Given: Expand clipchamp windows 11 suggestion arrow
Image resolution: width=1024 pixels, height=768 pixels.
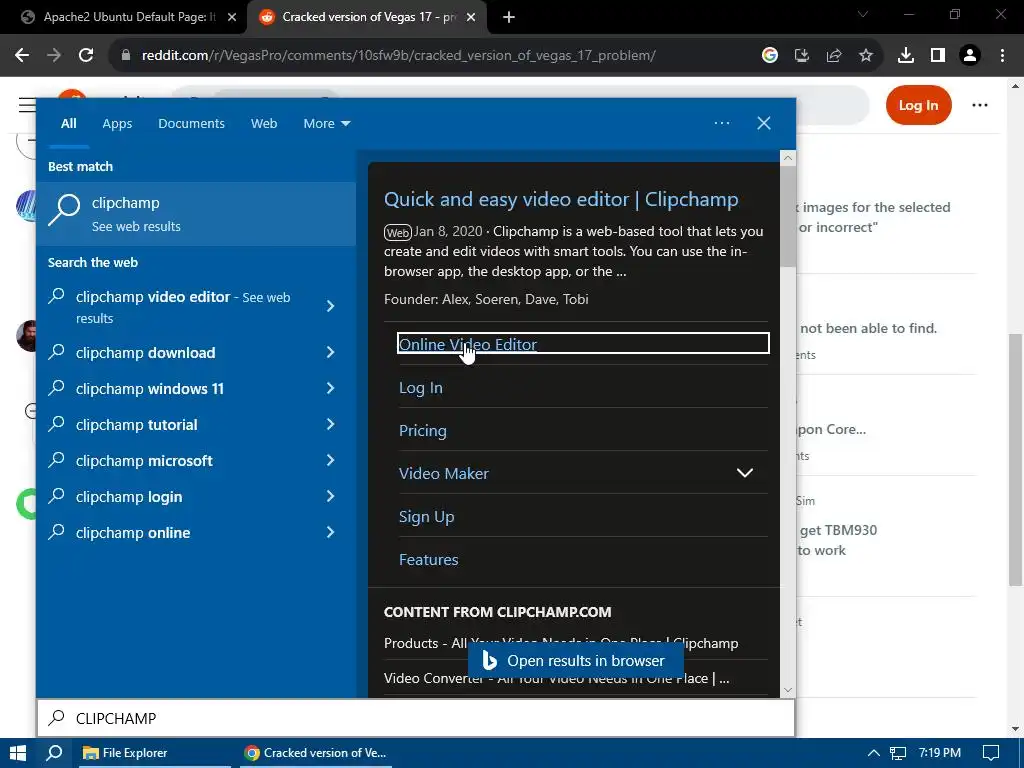Looking at the screenshot, I should pos(330,389).
